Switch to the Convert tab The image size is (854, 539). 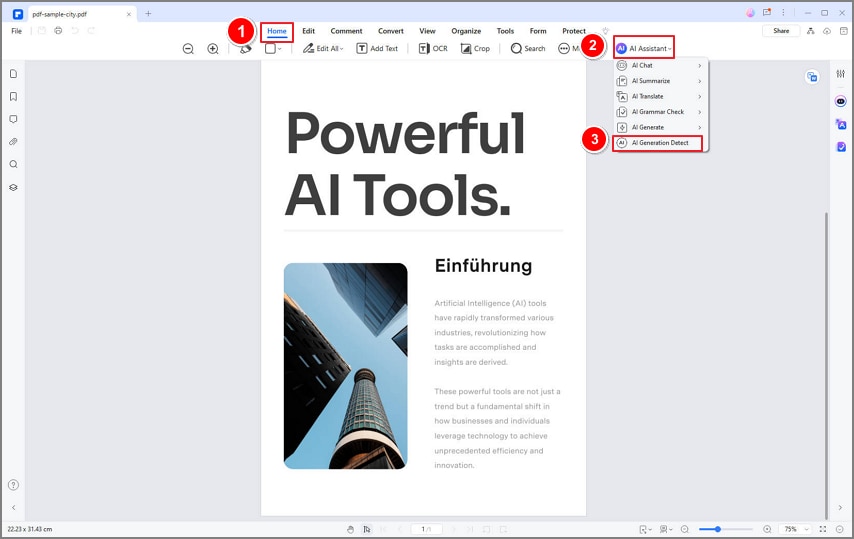point(391,31)
